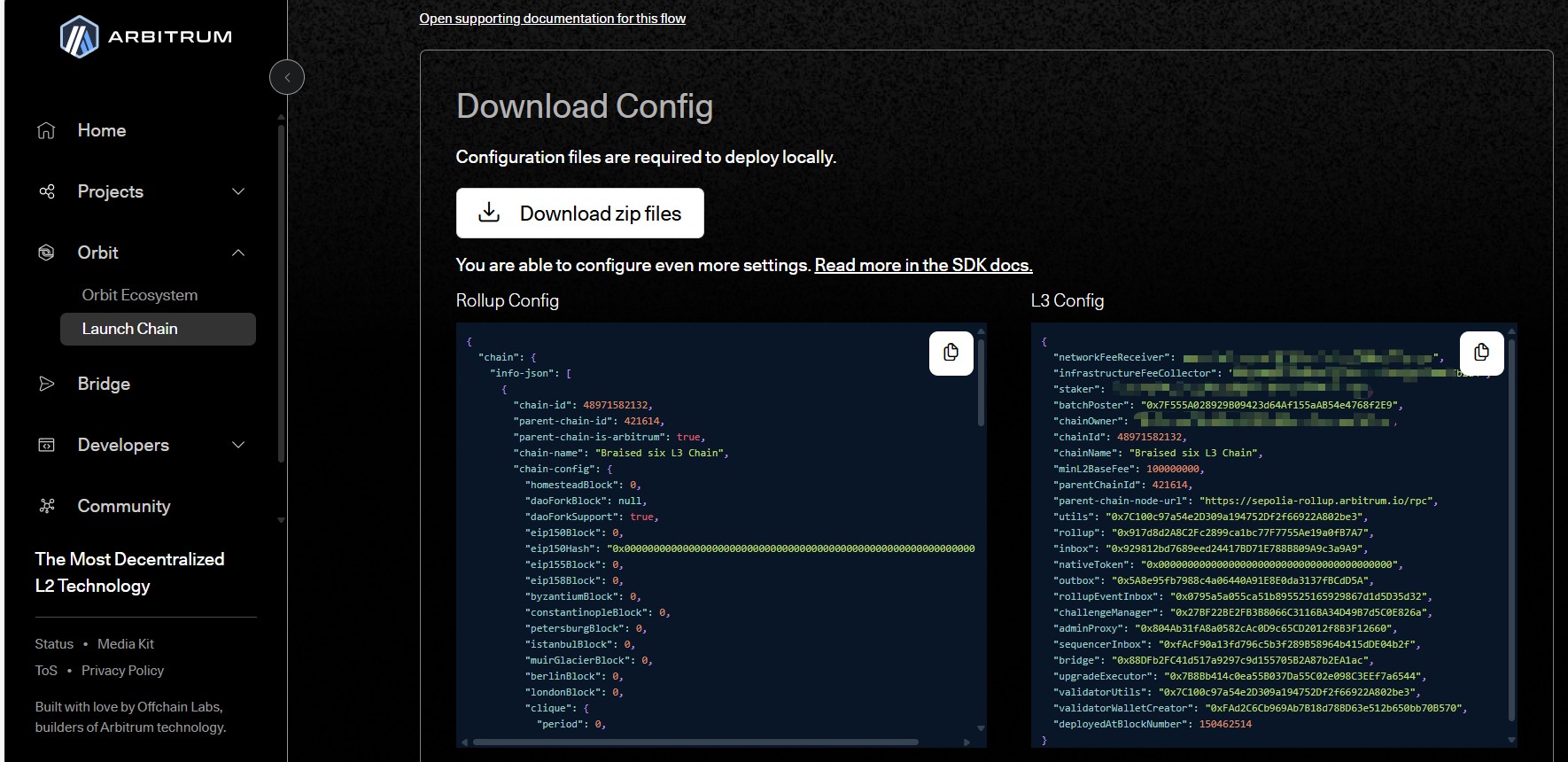Viewport: 1568px width, 762px height.
Task: Click the "parent-chain-node-url" value
Action: point(1318,501)
